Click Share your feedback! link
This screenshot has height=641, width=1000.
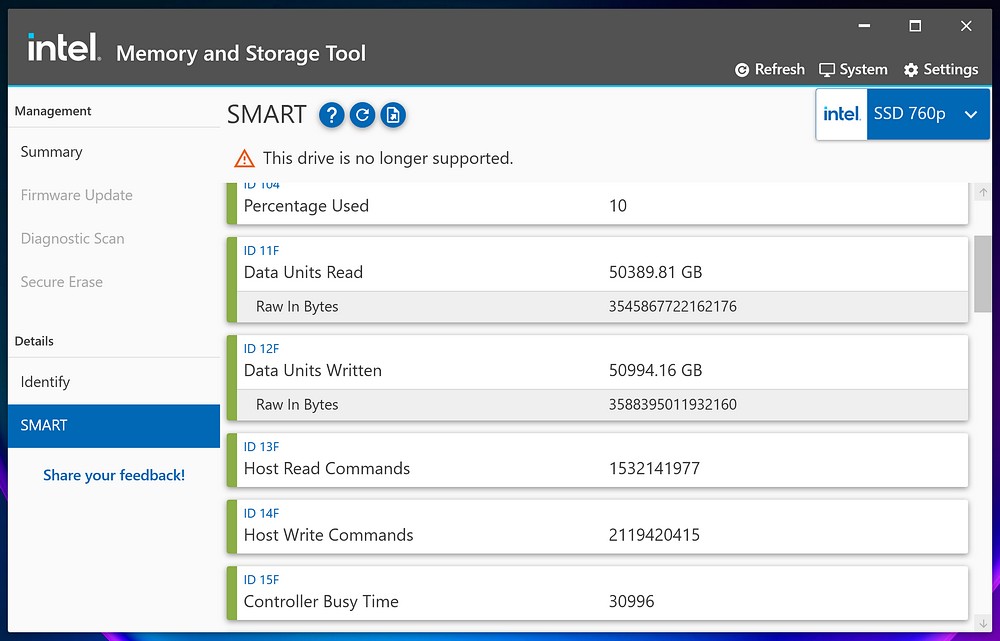click(x=114, y=475)
